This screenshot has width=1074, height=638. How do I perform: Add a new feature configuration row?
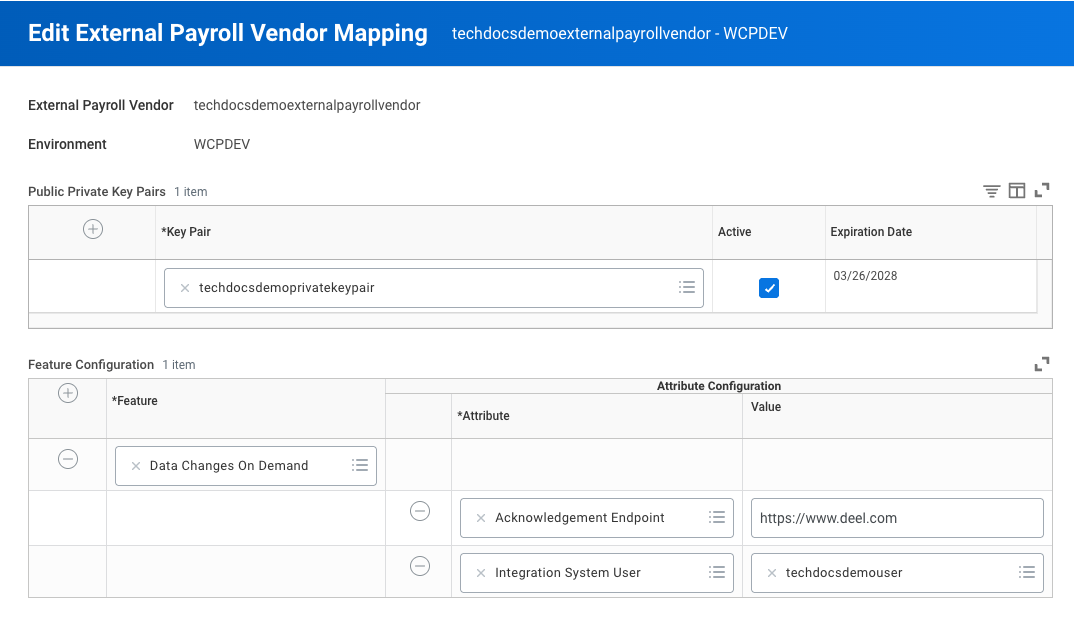(67, 393)
